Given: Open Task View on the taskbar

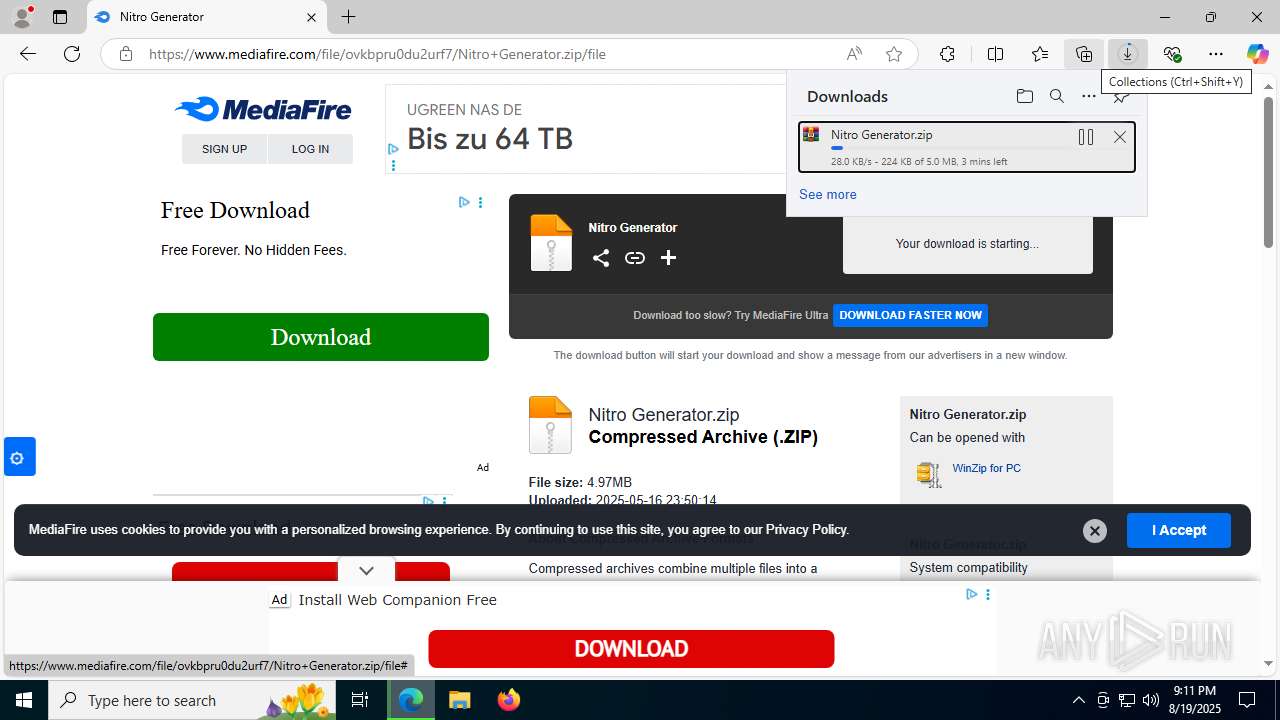Looking at the screenshot, I should pyautogui.click(x=361, y=700).
